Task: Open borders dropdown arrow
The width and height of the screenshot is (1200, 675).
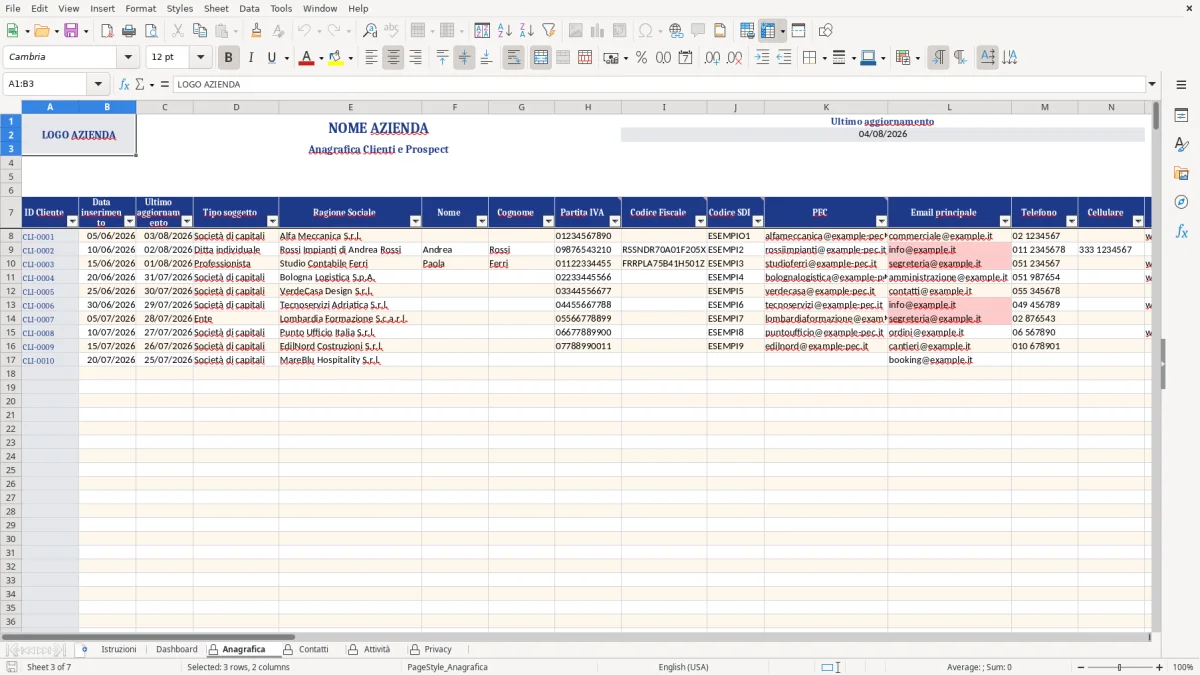Action: [x=823, y=58]
